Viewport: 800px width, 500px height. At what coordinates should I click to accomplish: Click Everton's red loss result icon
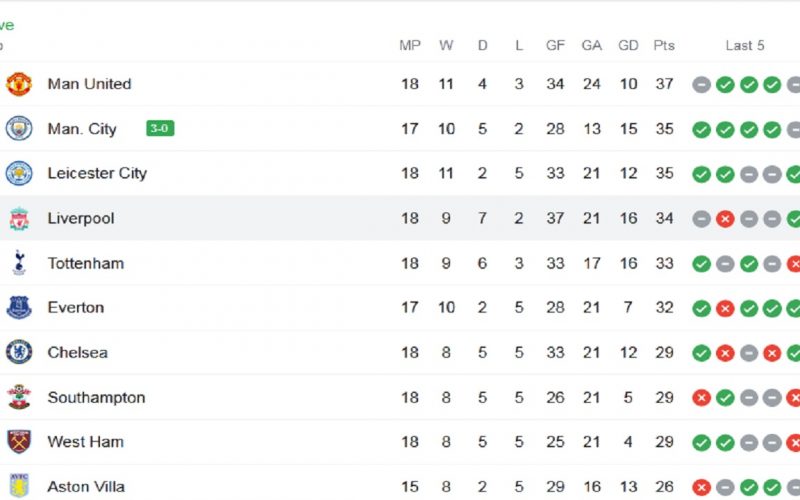(x=725, y=308)
